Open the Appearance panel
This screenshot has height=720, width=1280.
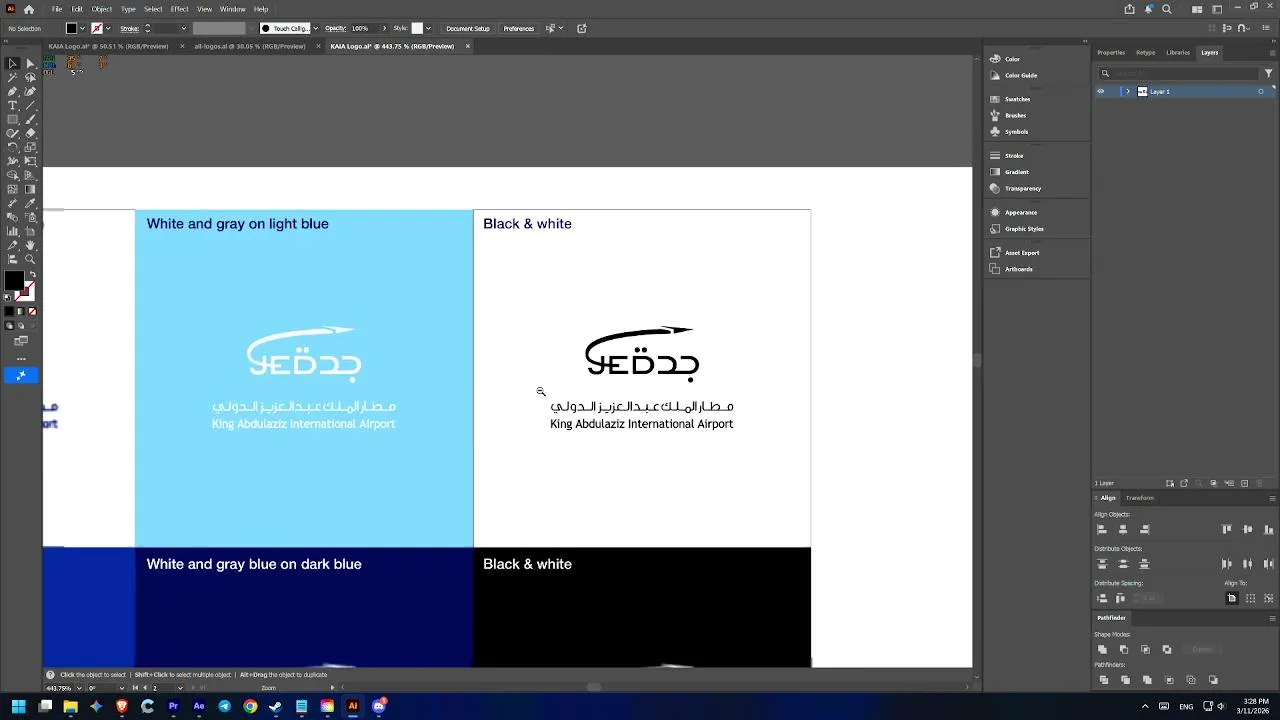[1020, 212]
